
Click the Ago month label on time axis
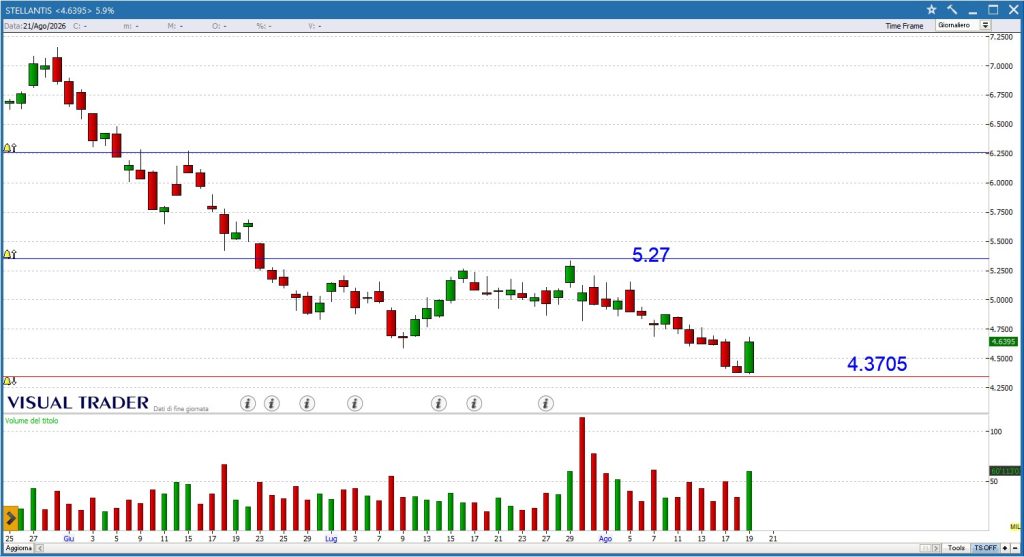(x=605, y=539)
